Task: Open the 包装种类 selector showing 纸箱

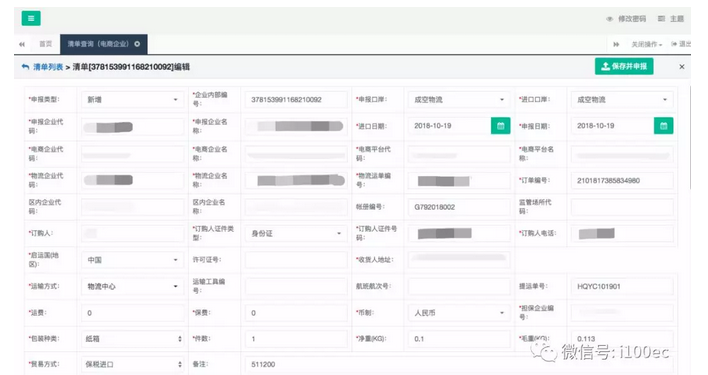Action: click(x=132, y=339)
